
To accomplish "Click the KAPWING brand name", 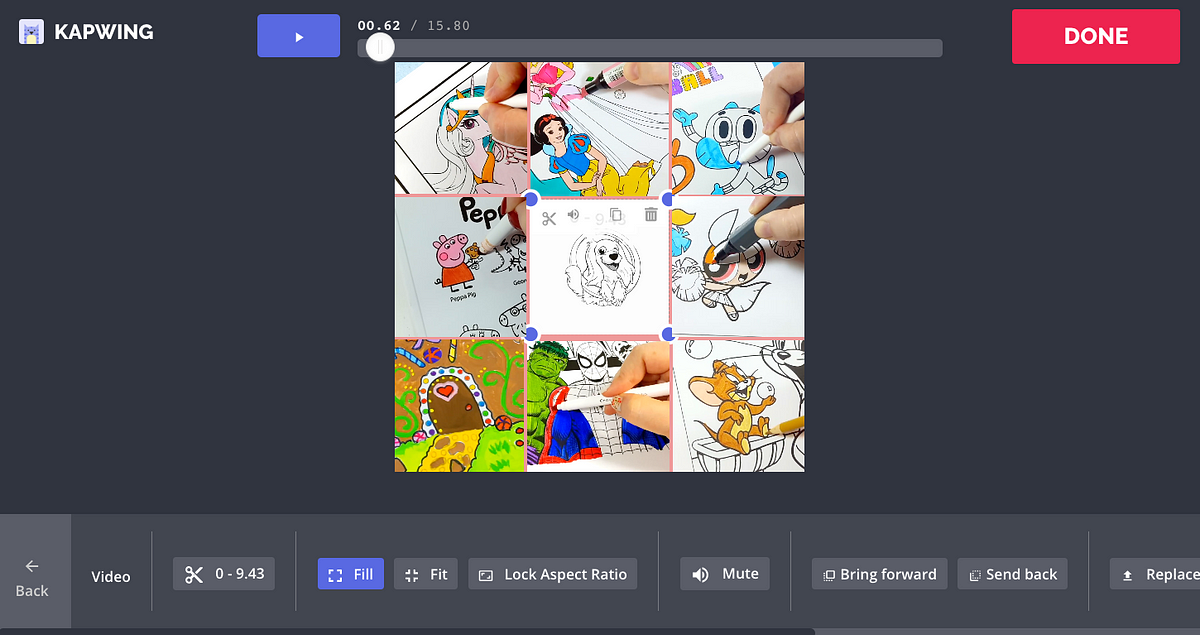I will pyautogui.click(x=104, y=32).
